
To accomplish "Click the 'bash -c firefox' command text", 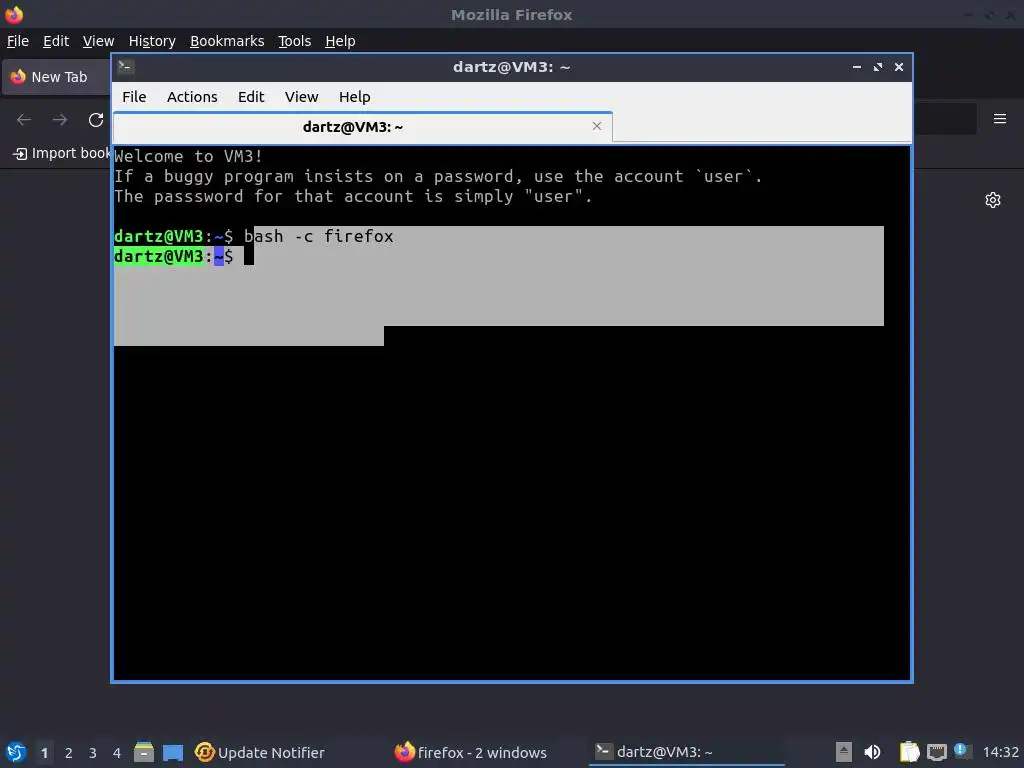I will [319, 236].
